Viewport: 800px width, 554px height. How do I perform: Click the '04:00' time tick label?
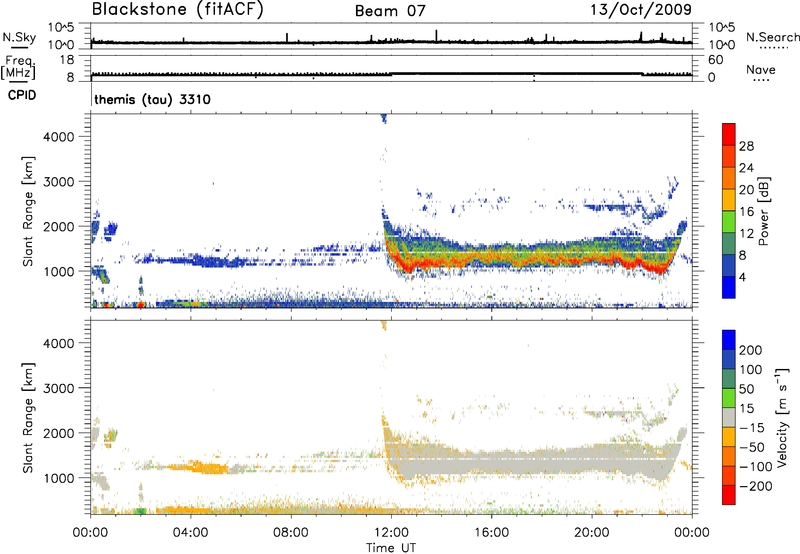[190, 533]
